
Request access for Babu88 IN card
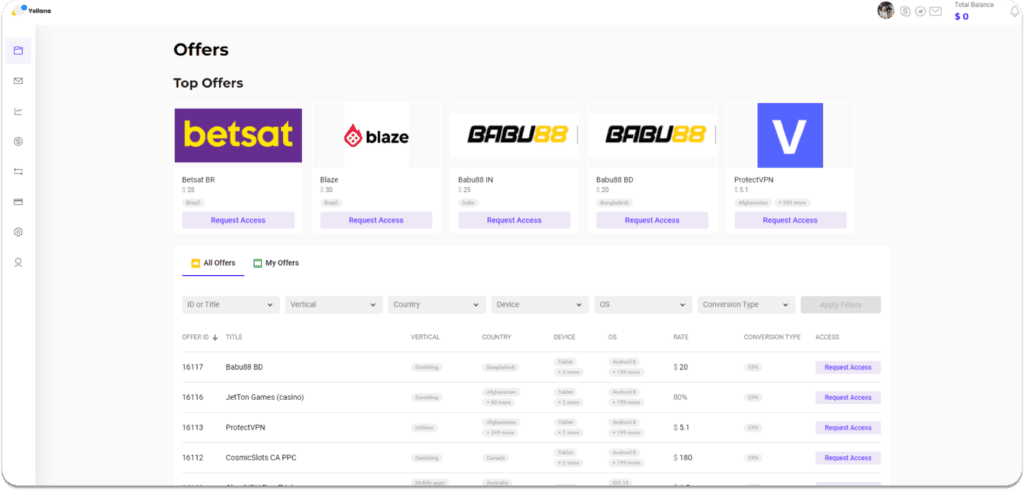514,220
